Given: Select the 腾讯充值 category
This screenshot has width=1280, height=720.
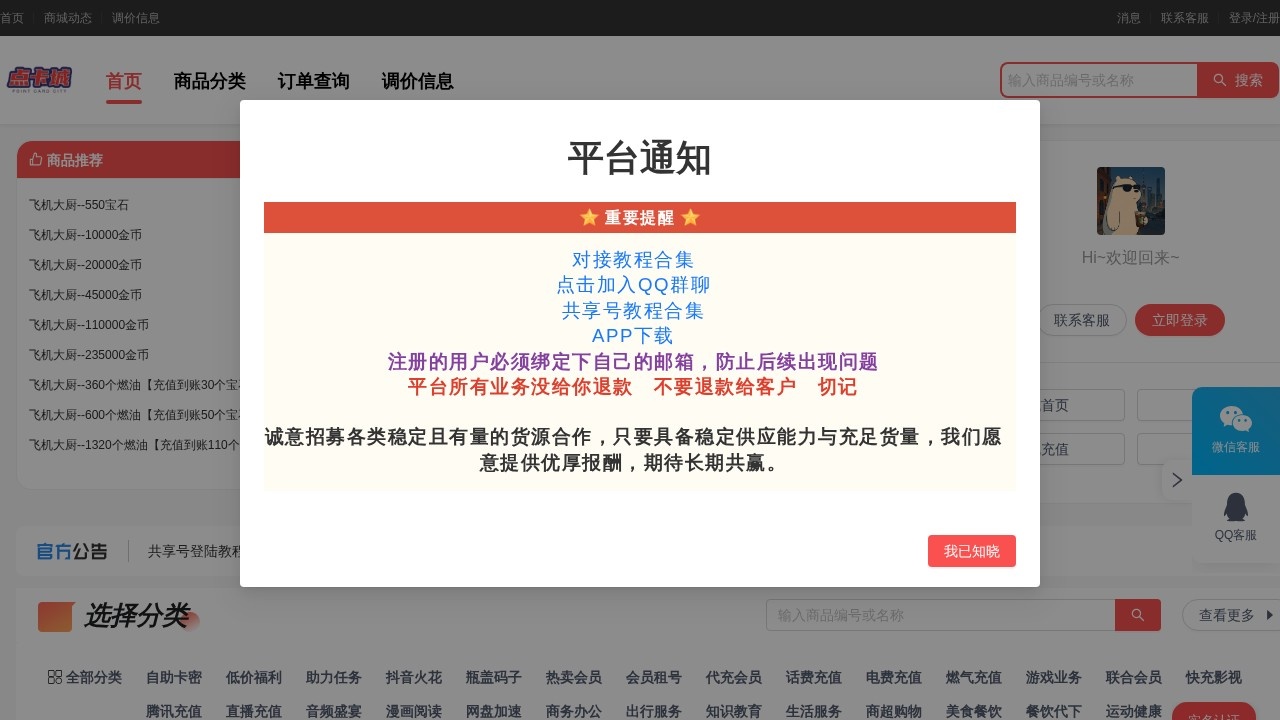Looking at the screenshot, I should pos(174,711).
